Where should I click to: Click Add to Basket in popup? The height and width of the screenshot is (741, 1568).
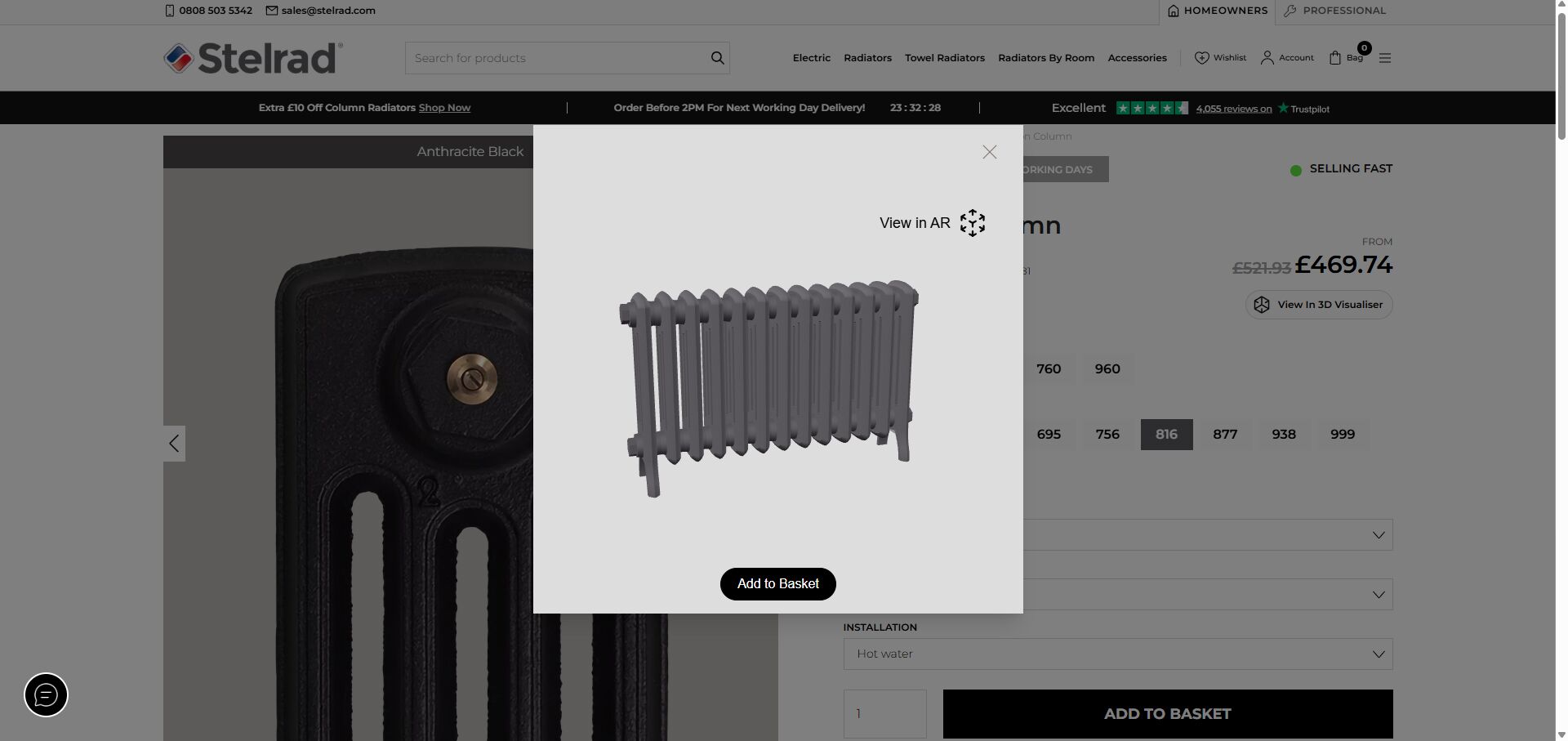(777, 584)
